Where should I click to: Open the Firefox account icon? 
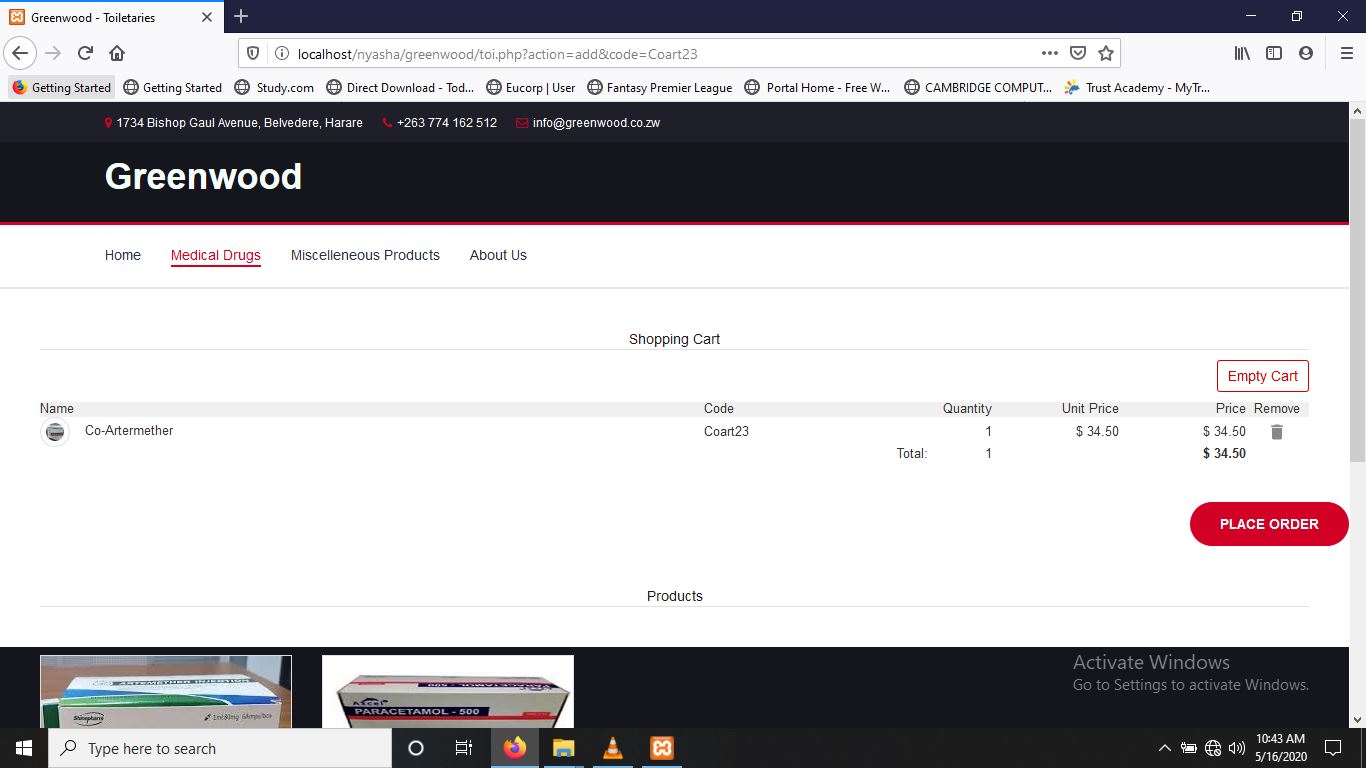1306,53
